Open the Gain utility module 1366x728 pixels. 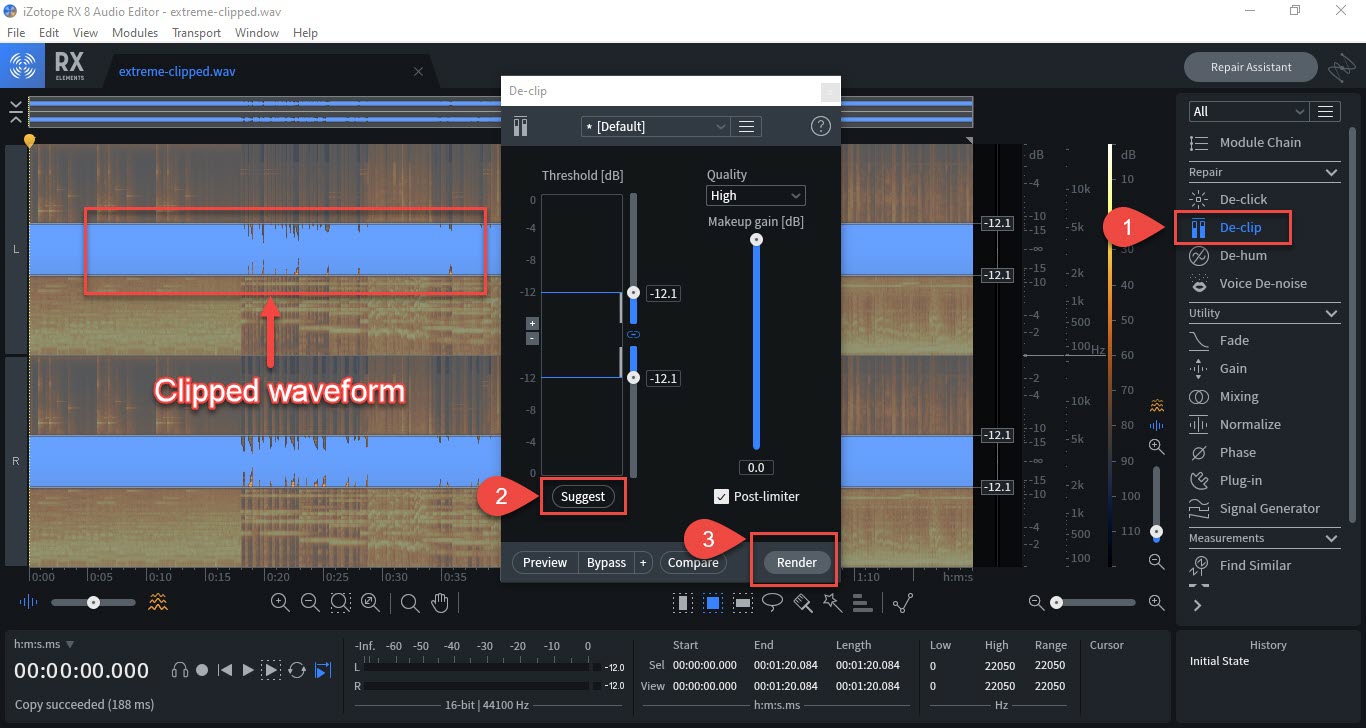[x=1233, y=368]
